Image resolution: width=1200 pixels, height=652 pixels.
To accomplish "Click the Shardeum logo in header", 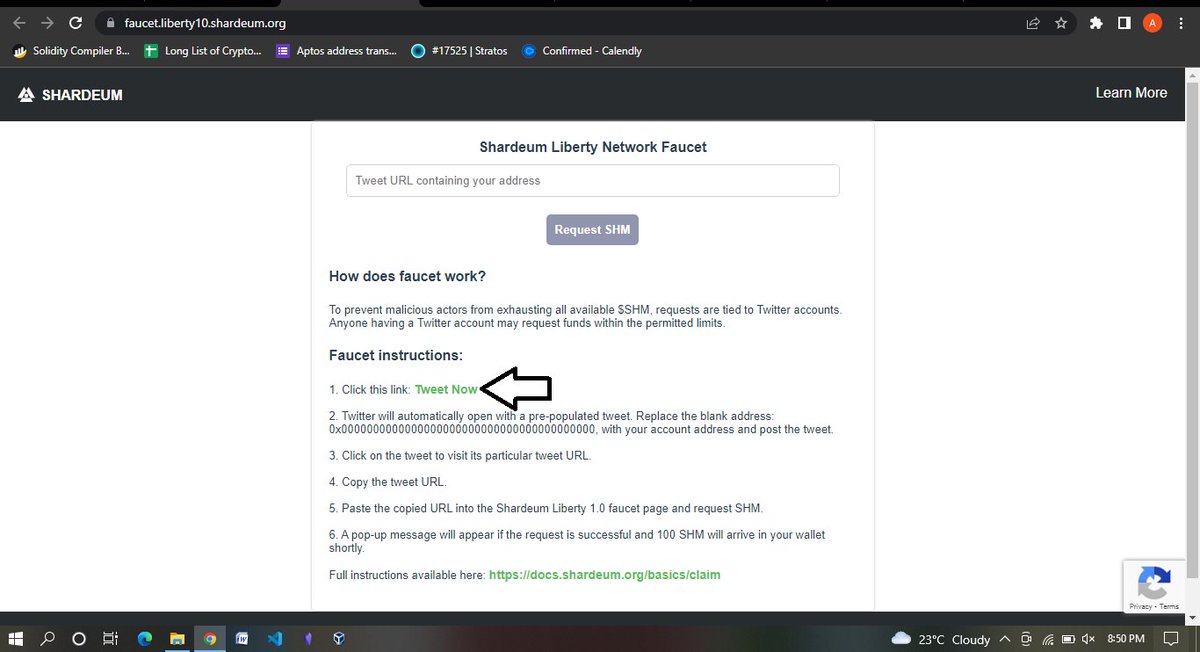I will (70, 95).
